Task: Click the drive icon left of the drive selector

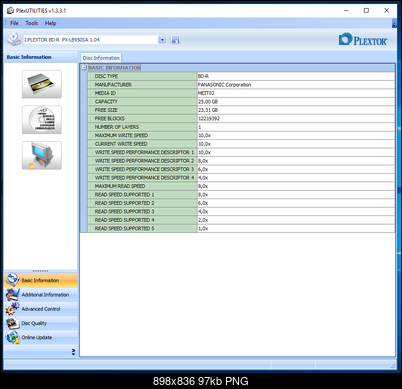Action: click(x=14, y=39)
